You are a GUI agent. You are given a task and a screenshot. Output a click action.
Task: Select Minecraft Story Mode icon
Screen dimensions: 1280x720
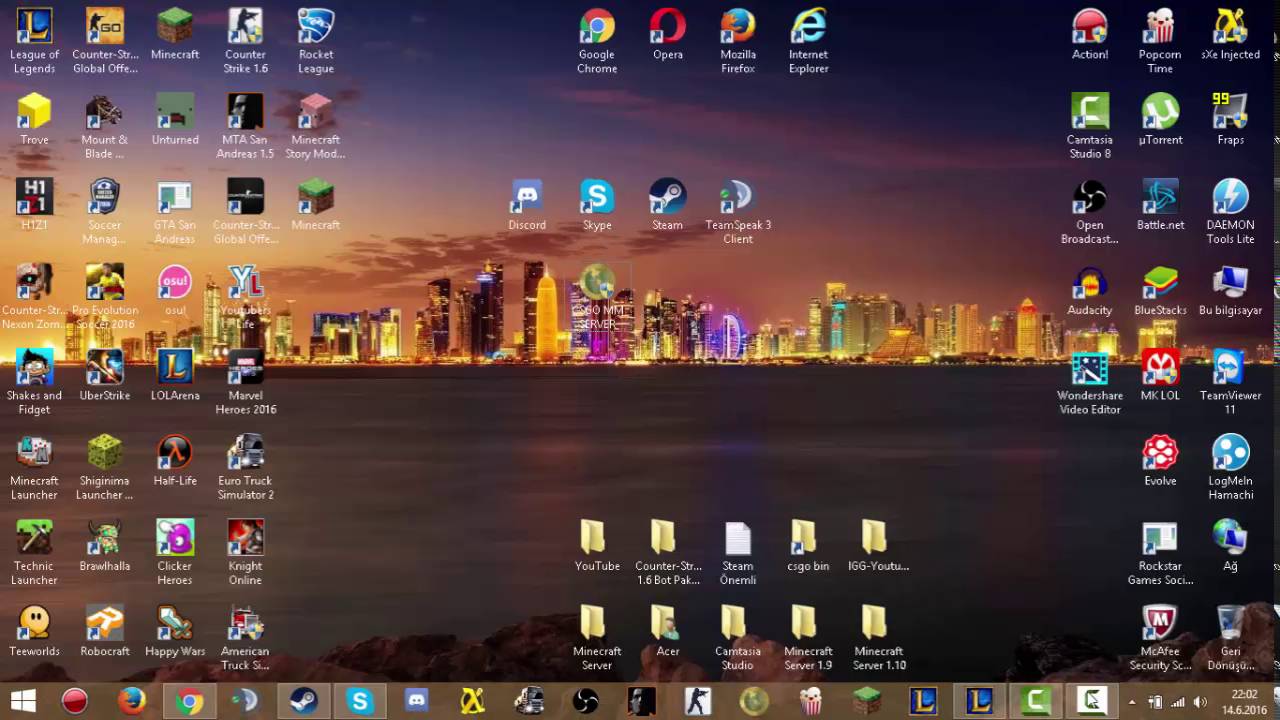pos(316,126)
